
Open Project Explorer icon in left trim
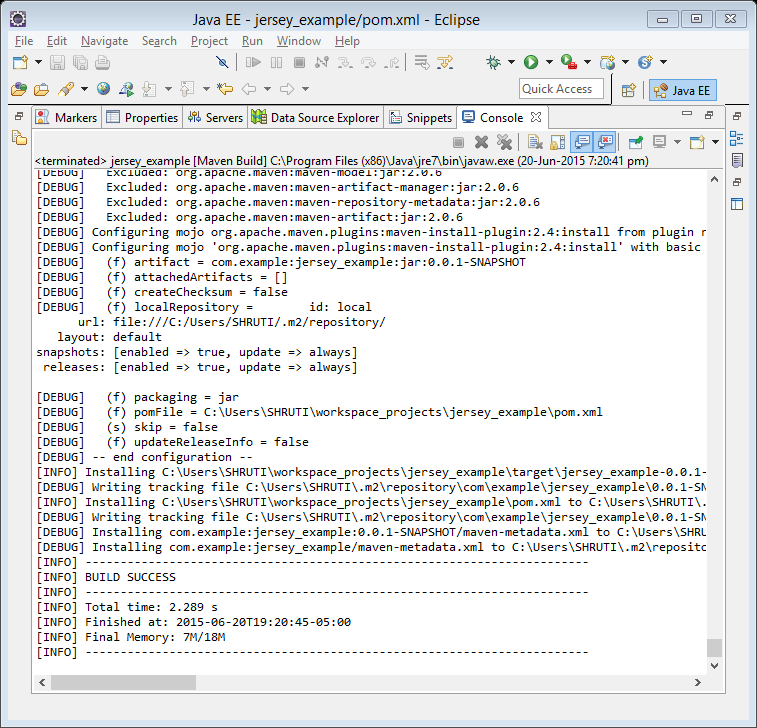[x=19, y=139]
